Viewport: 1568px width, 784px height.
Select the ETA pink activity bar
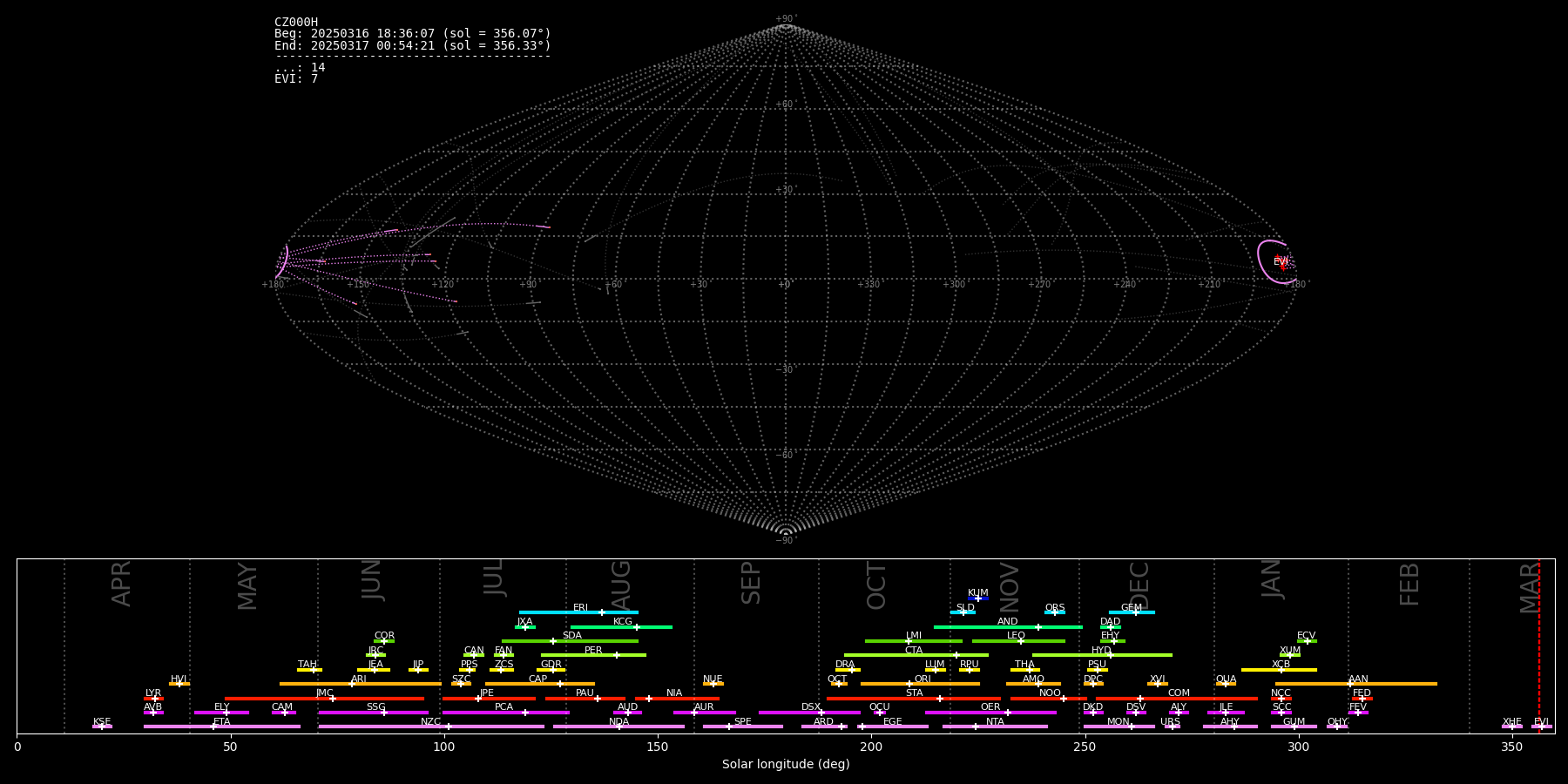click(x=222, y=727)
